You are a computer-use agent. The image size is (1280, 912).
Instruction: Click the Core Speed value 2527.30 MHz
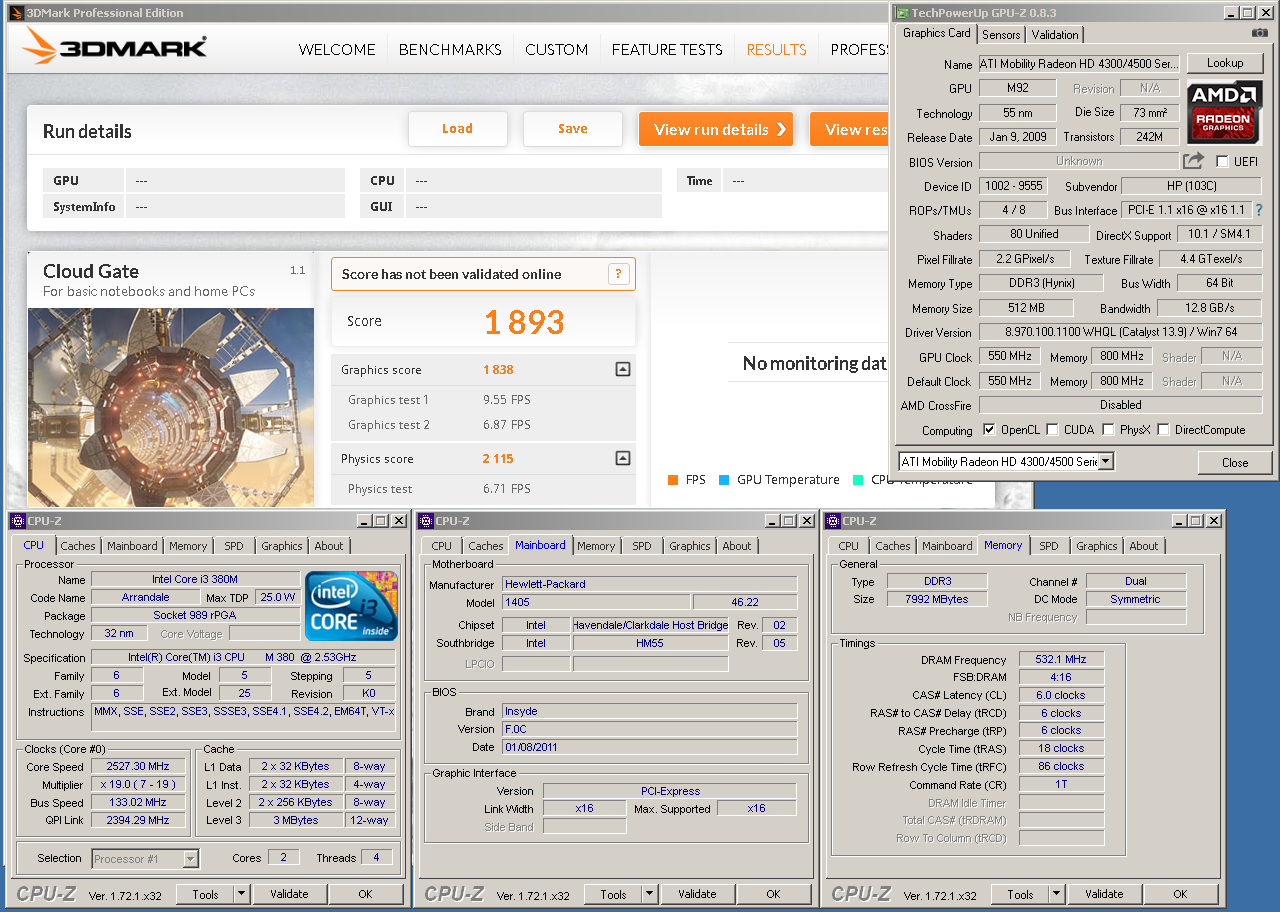click(x=138, y=767)
